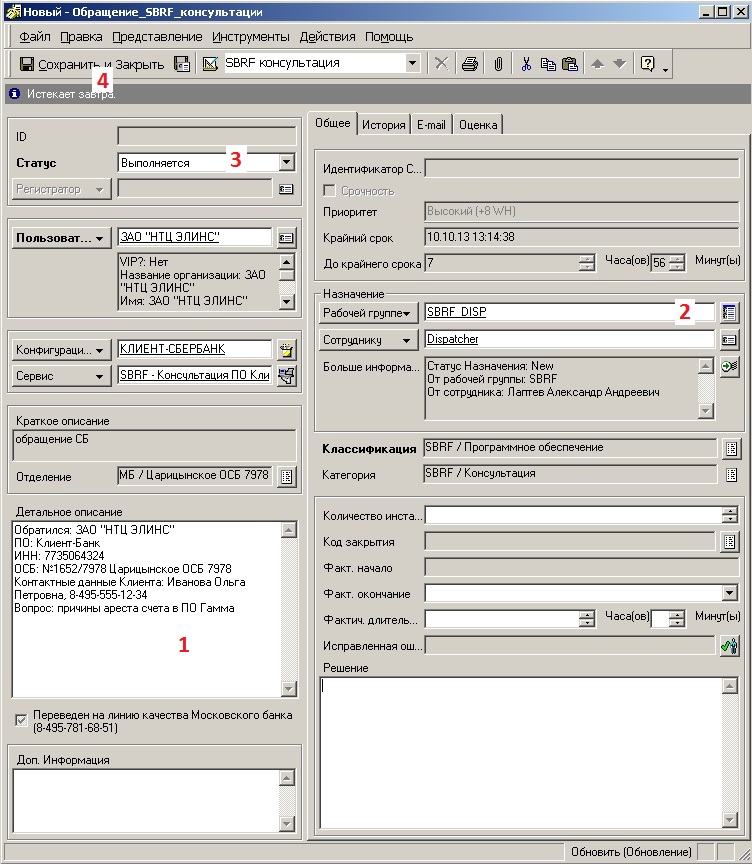Click the SBRF_DISP workgroup link
The height and width of the screenshot is (865, 752).
(456, 312)
